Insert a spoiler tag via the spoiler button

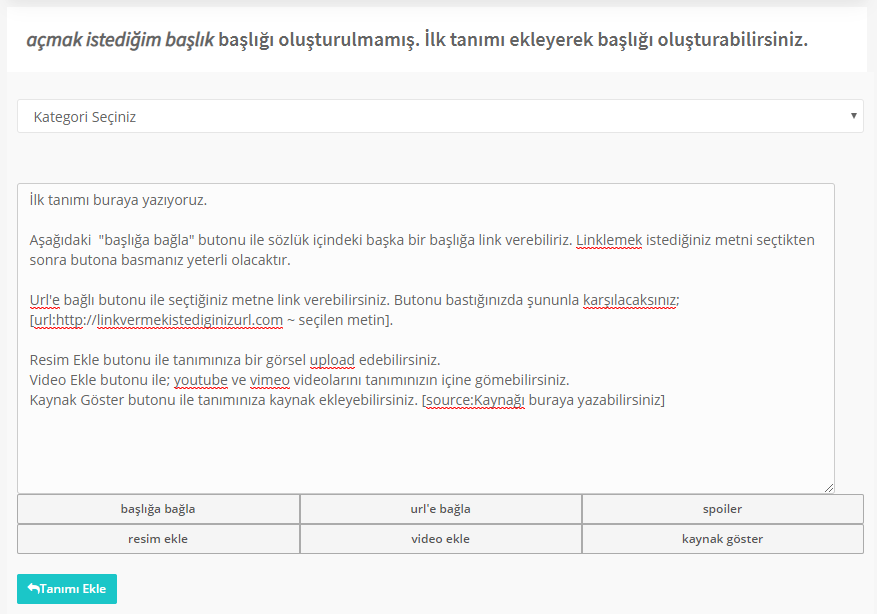point(723,509)
